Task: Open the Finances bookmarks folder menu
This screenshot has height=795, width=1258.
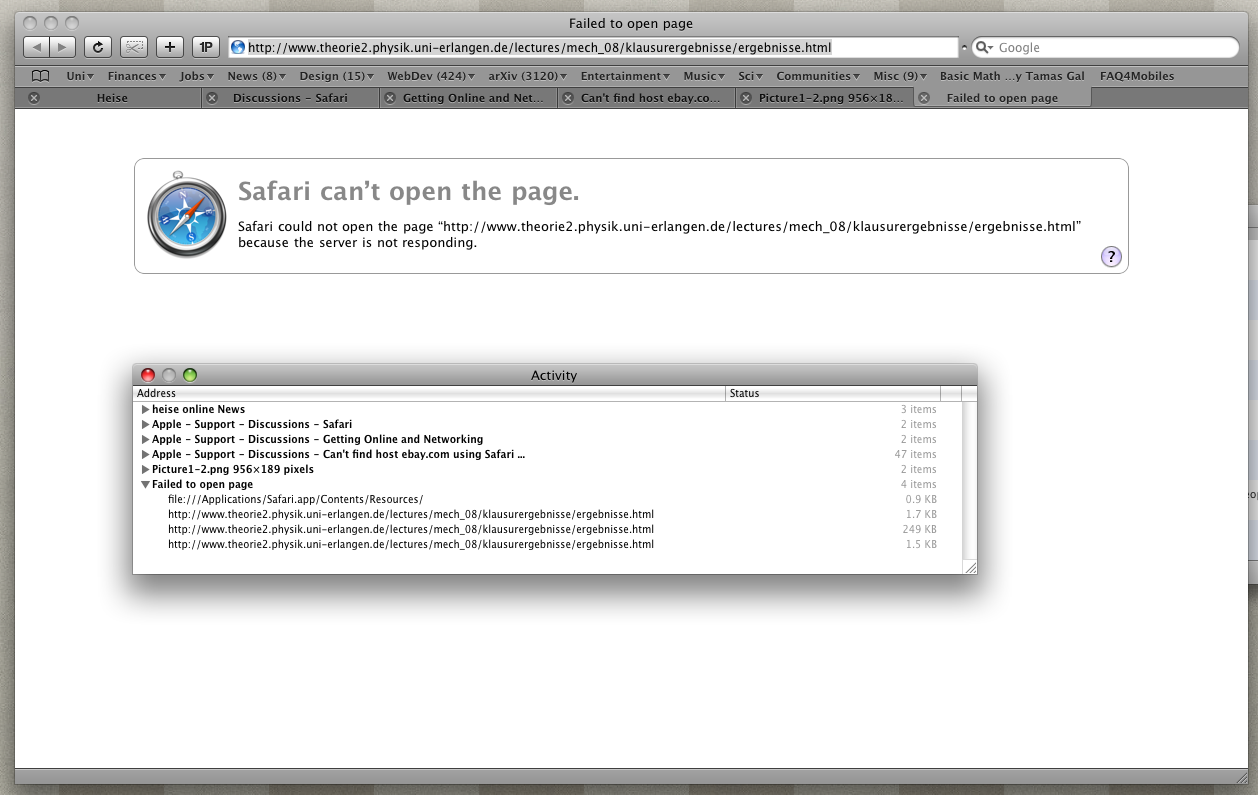Action: coord(138,76)
